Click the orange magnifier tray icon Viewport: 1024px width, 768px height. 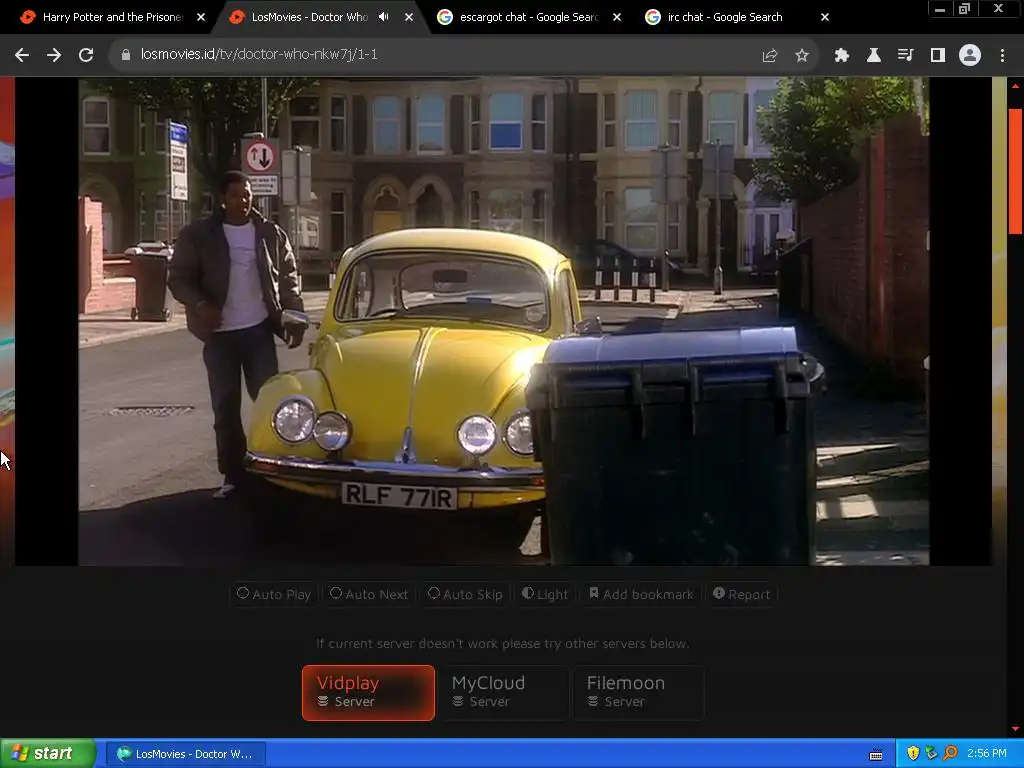tap(950, 754)
